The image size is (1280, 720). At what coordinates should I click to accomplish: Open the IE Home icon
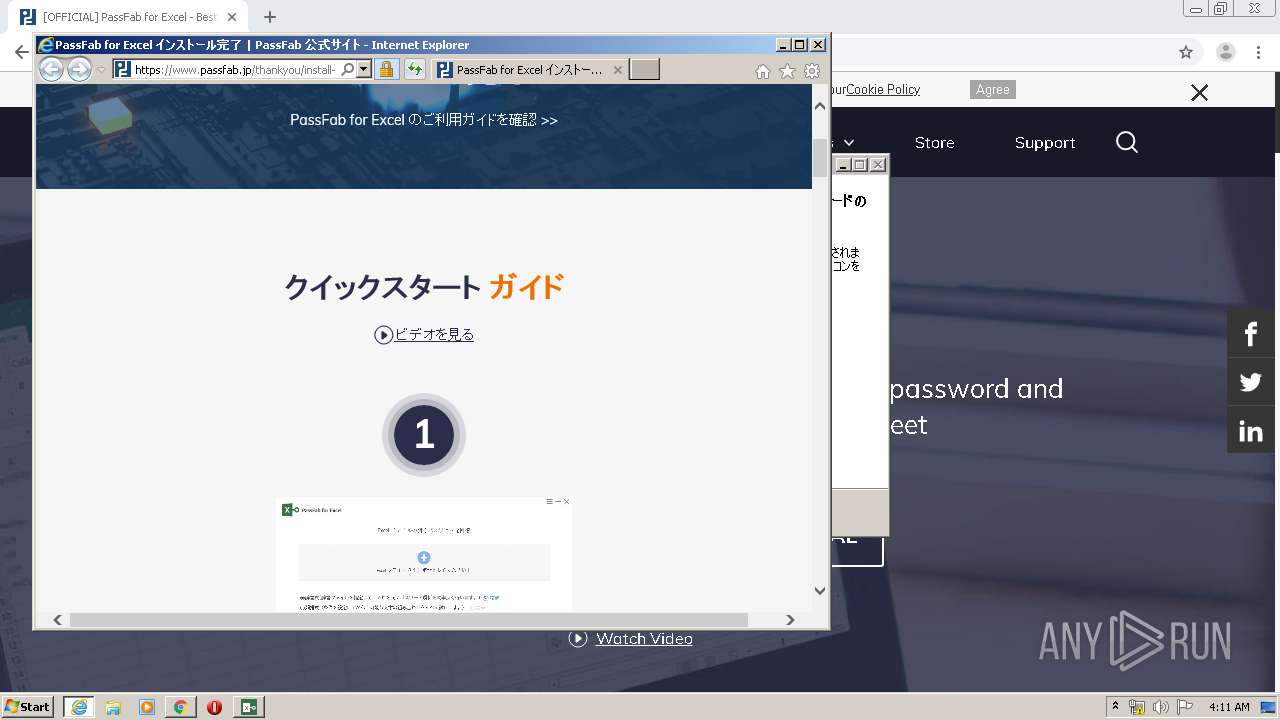click(x=762, y=71)
